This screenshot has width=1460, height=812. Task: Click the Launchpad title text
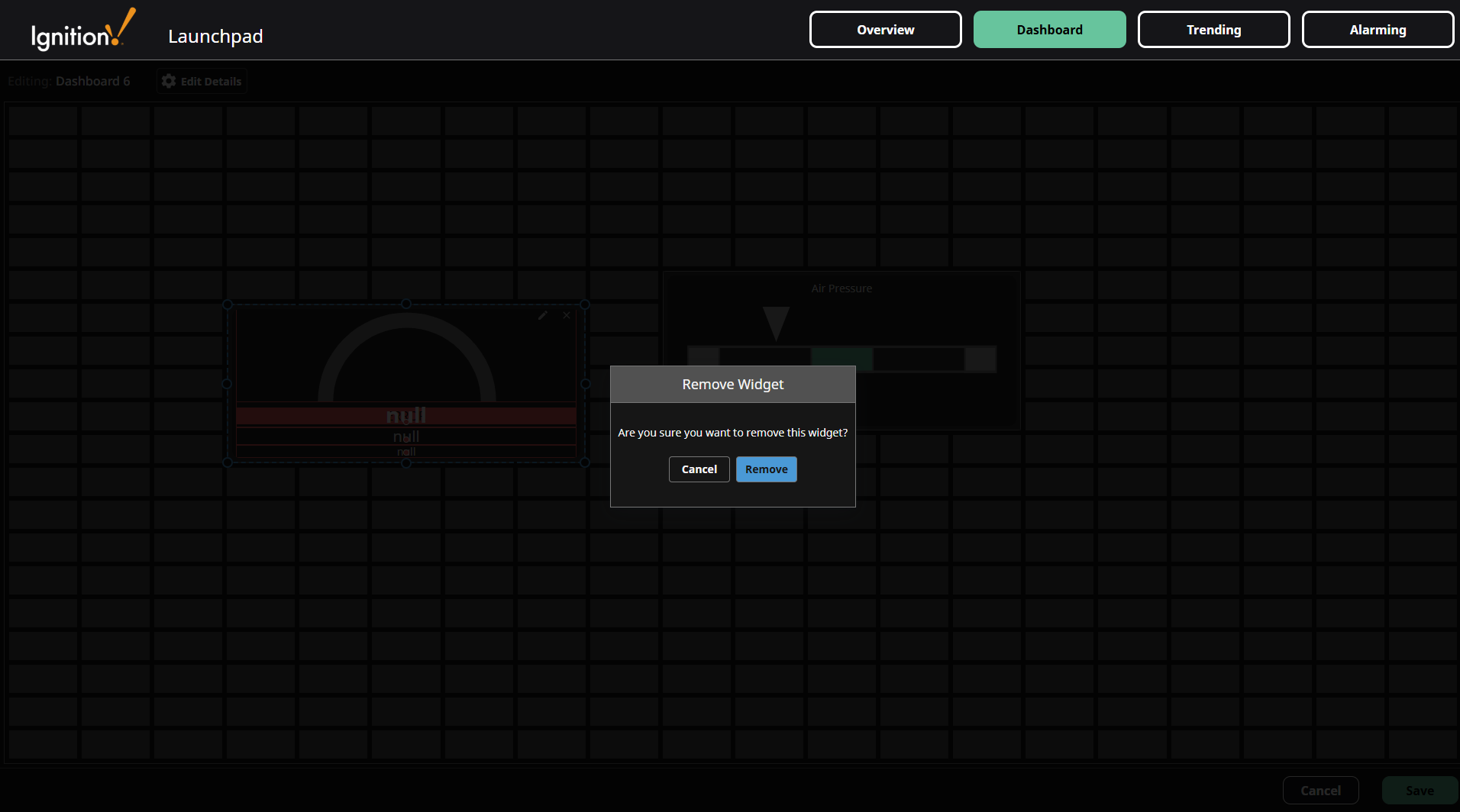coord(215,35)
